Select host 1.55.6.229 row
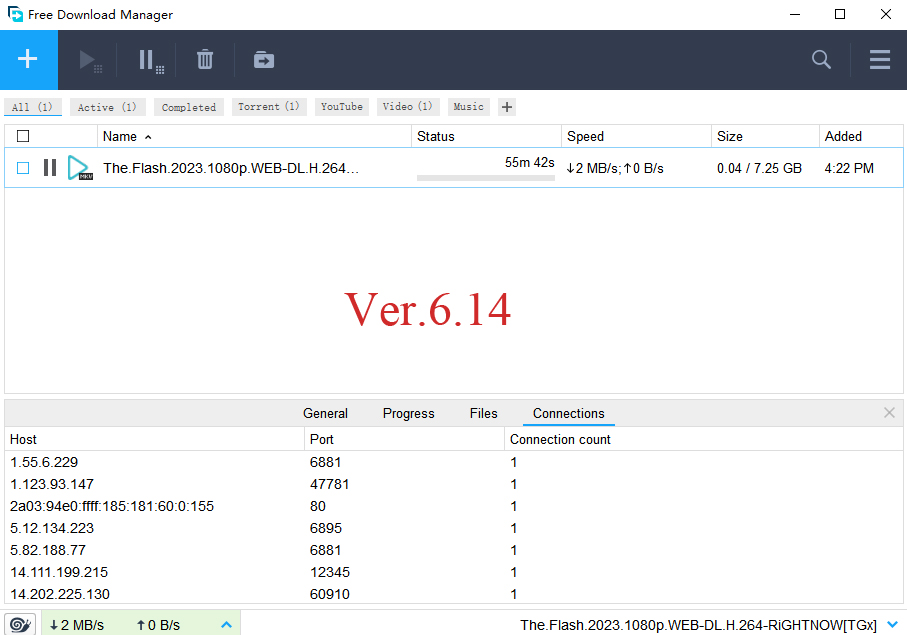Screen dimensions: 907x635 coord(454,462)
